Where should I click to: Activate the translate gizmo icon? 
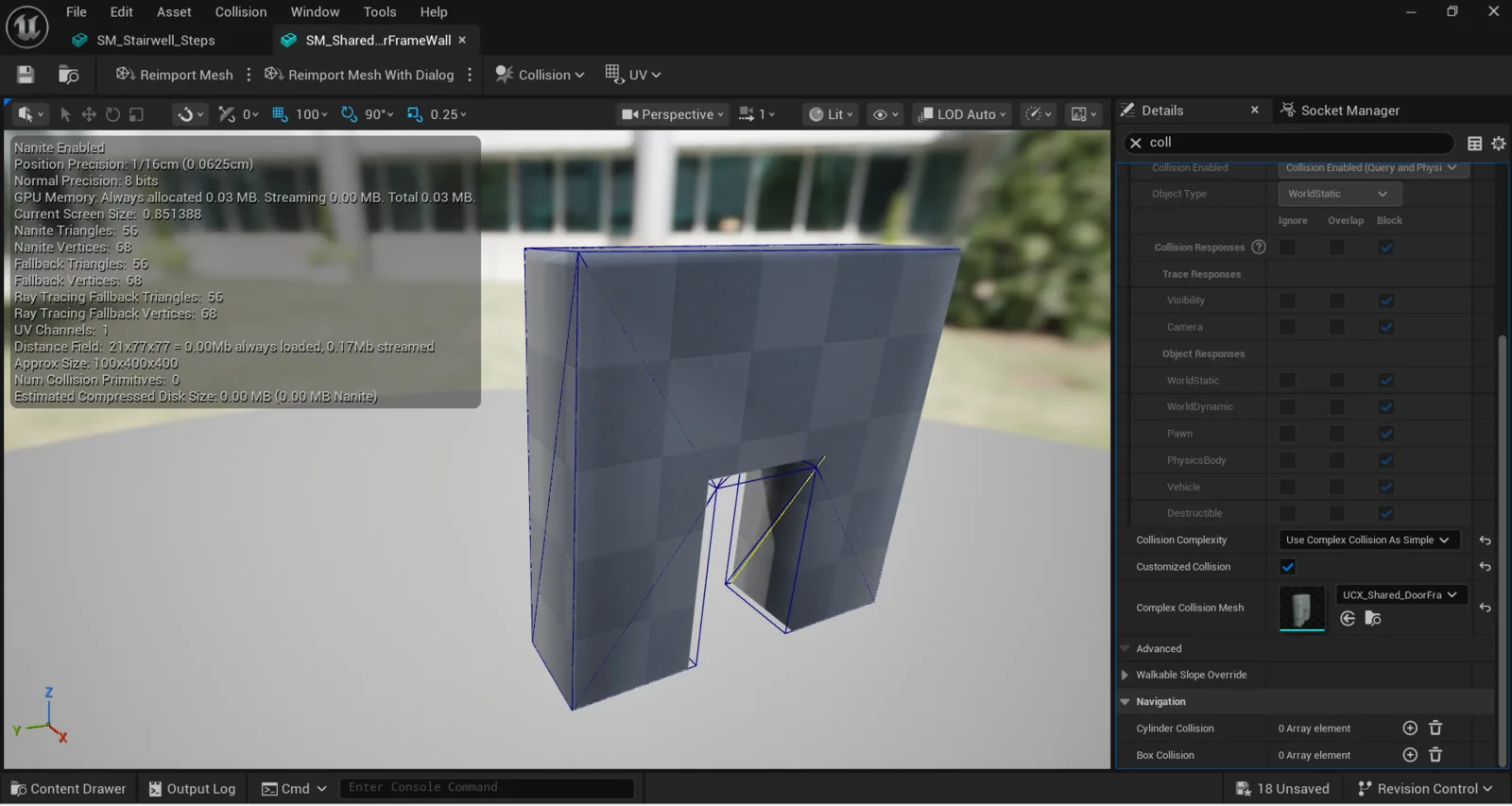[89, 114]
